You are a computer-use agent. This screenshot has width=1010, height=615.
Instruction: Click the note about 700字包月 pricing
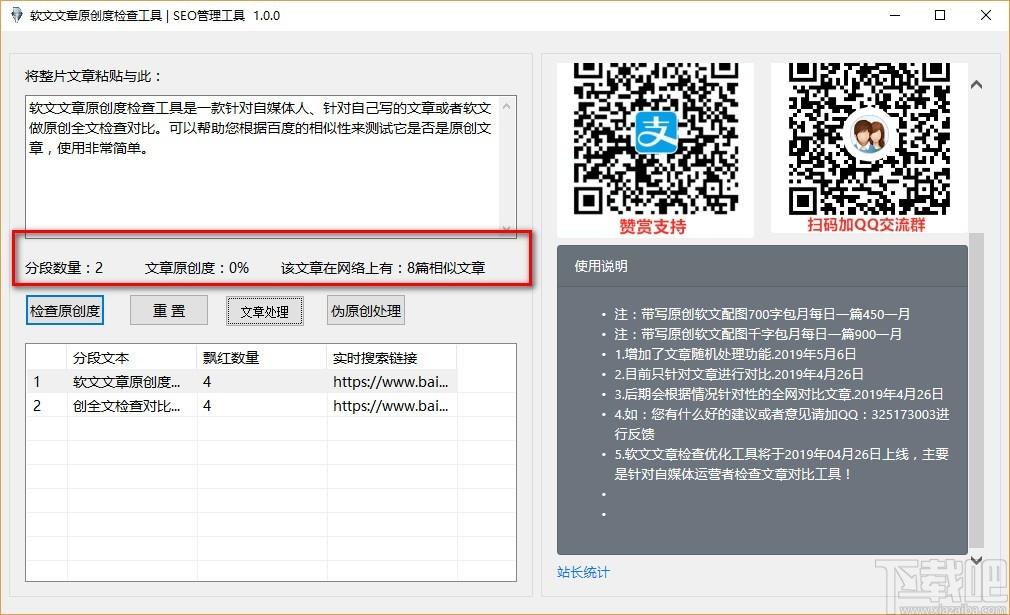click(x=761, y=314)
